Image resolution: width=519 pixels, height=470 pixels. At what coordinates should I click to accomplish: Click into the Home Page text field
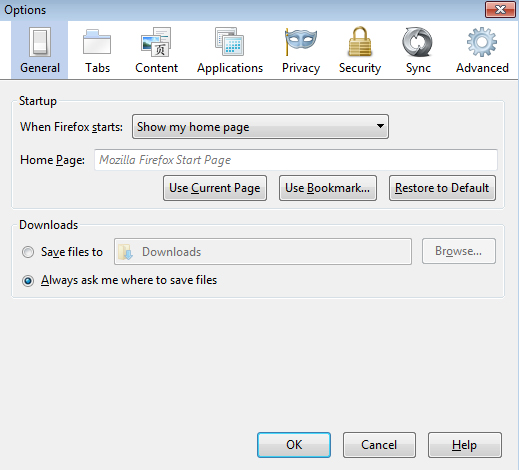click(296, 160)
